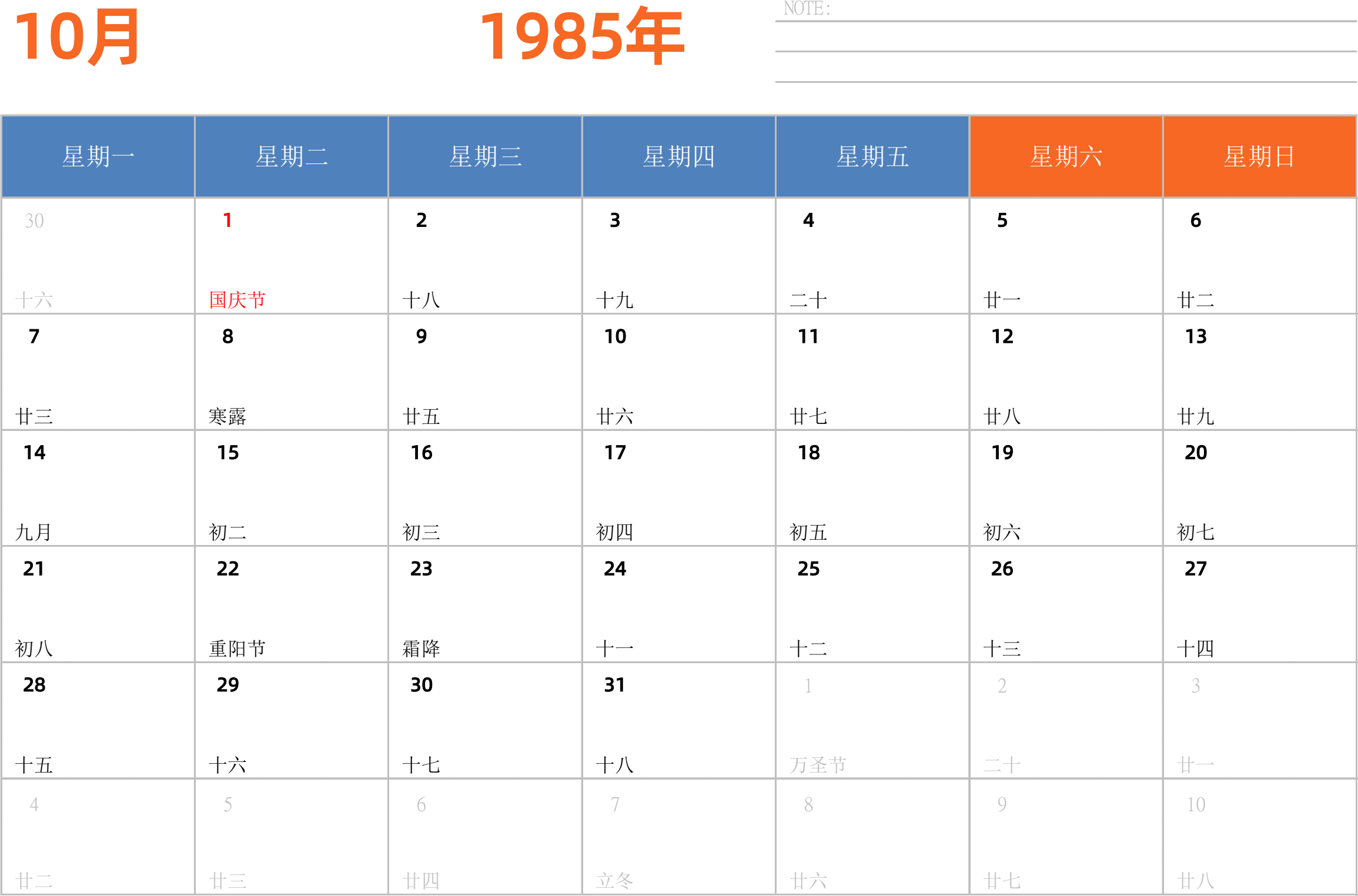The height and width of the screenshot is (896, 1358).
Task: Click the black date 7 in second row
Action: point(34,336)
